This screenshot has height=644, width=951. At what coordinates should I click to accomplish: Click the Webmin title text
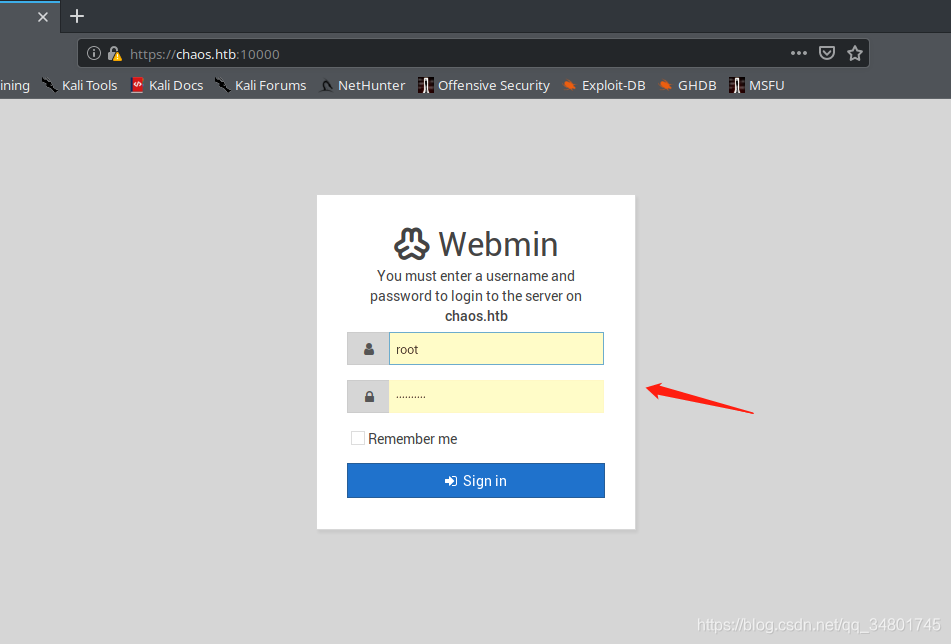[498, 244]
